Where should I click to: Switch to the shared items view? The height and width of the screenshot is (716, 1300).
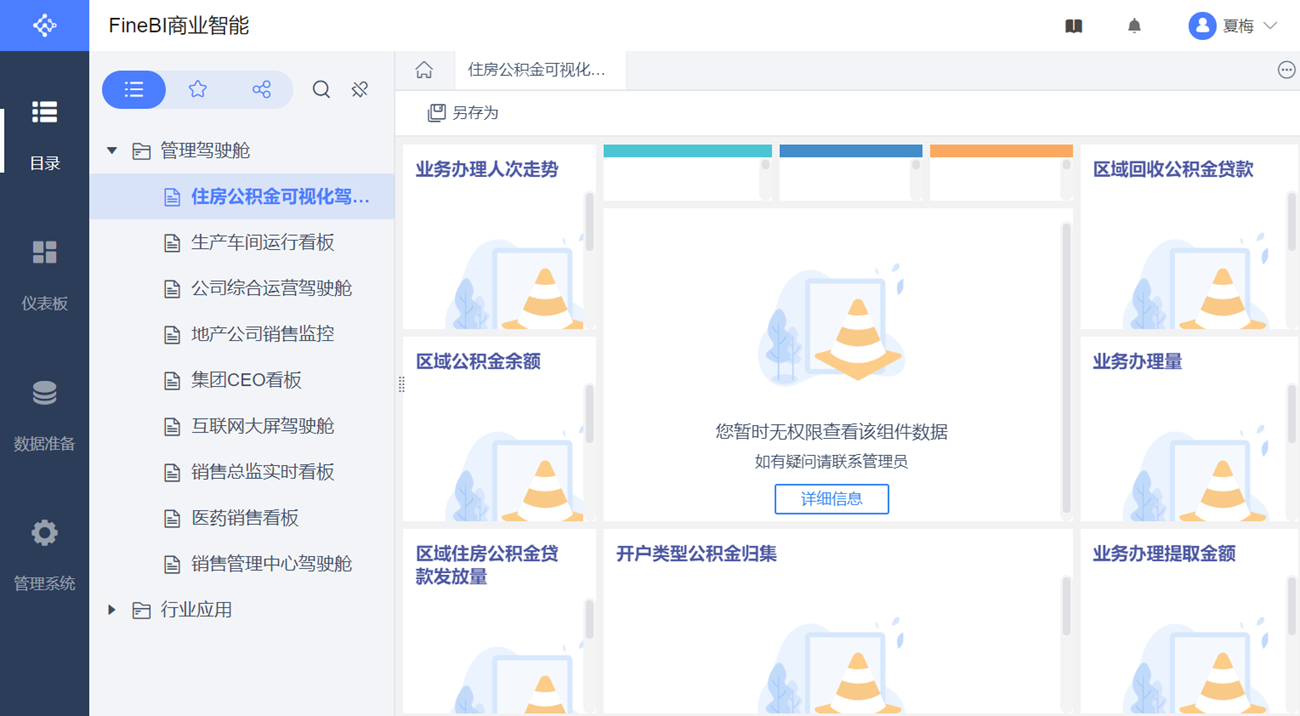pyautogui.click(x=262, y=90)
